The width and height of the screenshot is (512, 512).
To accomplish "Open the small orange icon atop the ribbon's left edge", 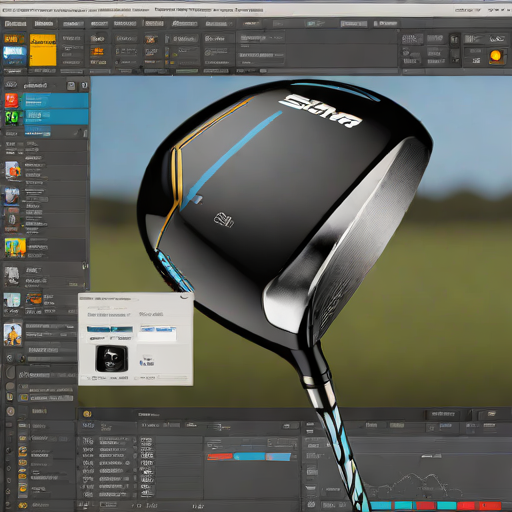I will click(x=14, y=39).
